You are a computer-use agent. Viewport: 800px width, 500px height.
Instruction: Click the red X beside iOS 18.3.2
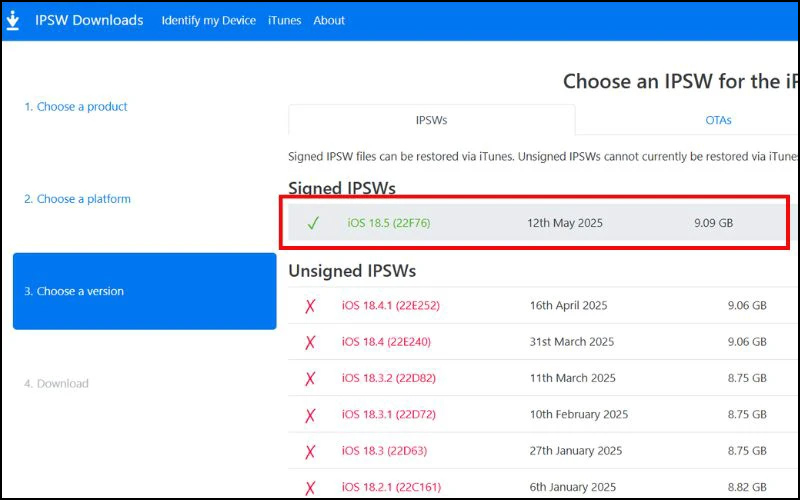(x=310, y=378)
